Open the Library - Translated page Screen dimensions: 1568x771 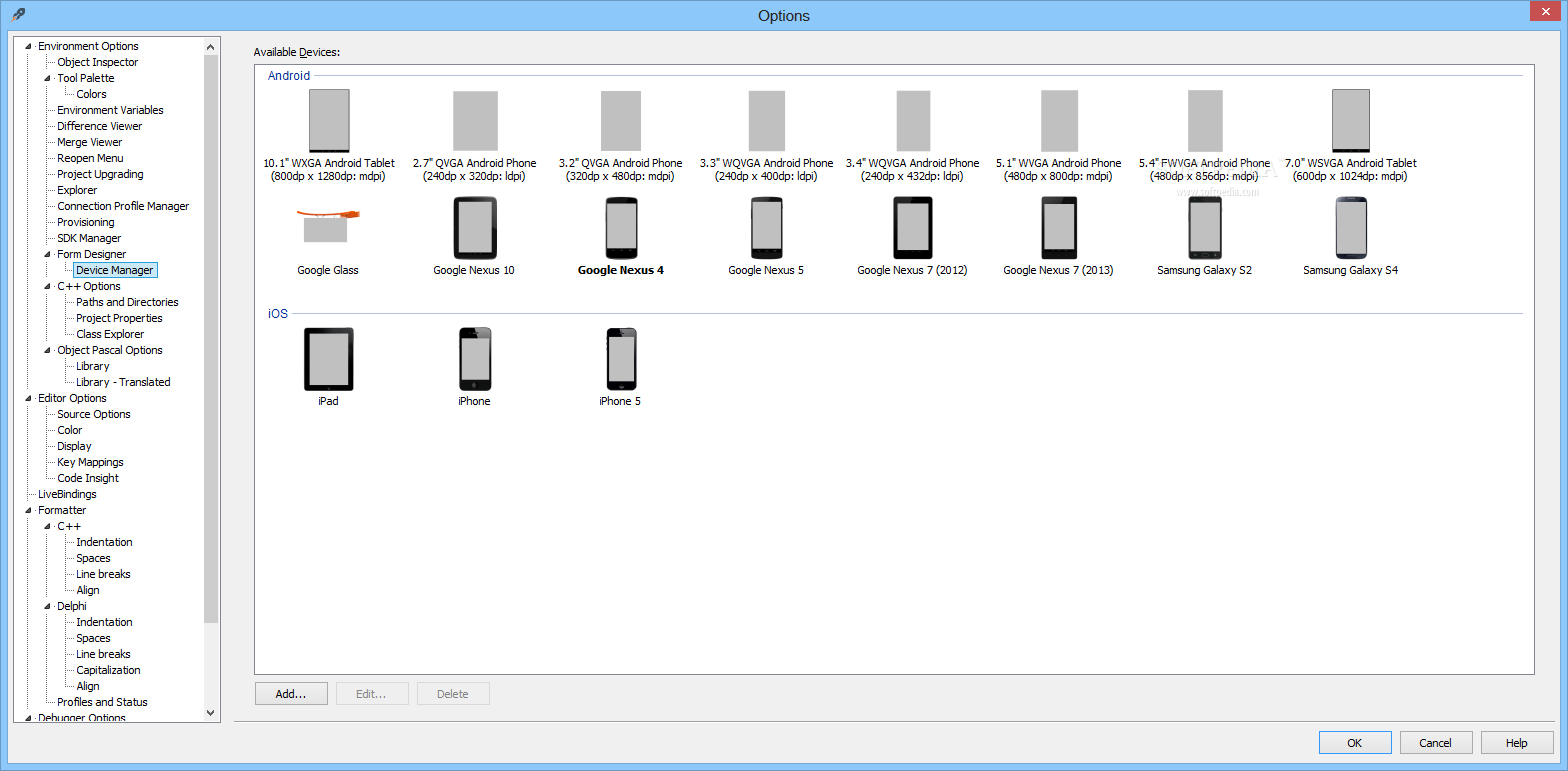tap(123, 382)
